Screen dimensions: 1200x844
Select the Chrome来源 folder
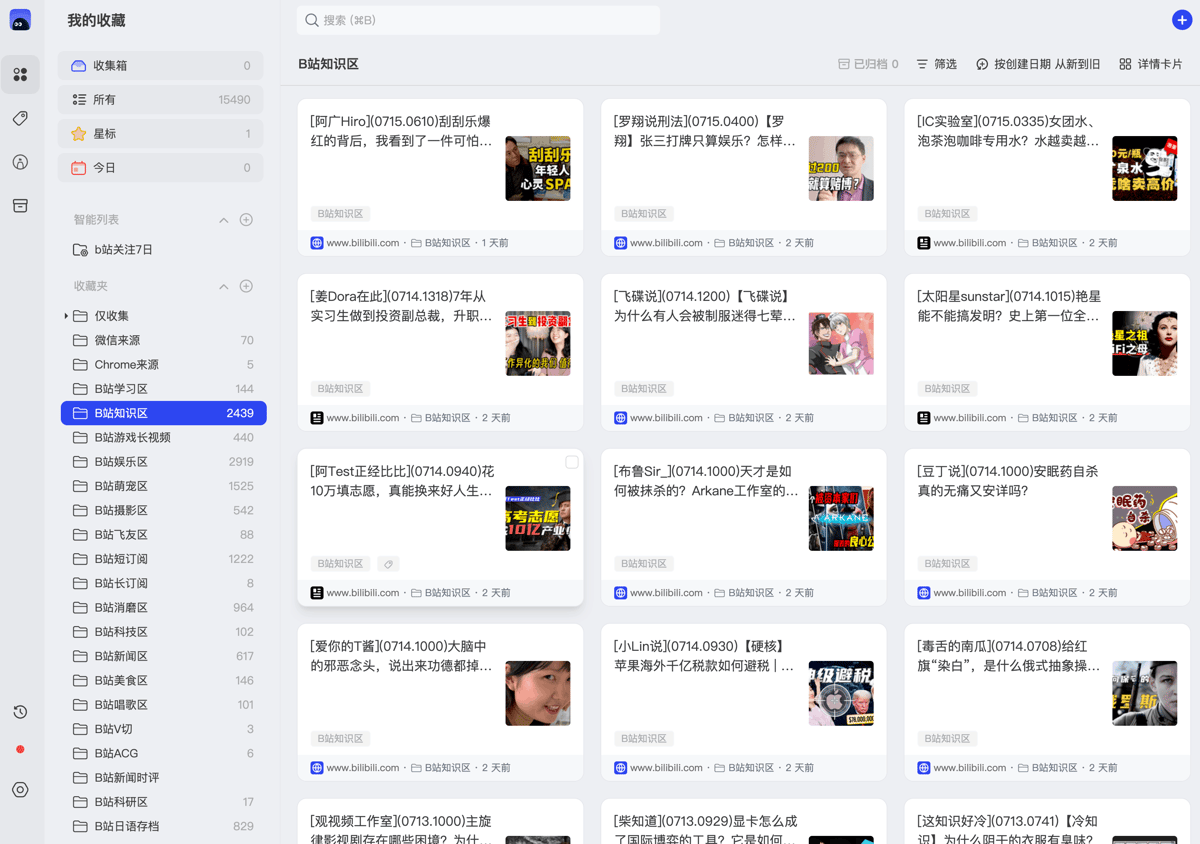click(164, 365)
